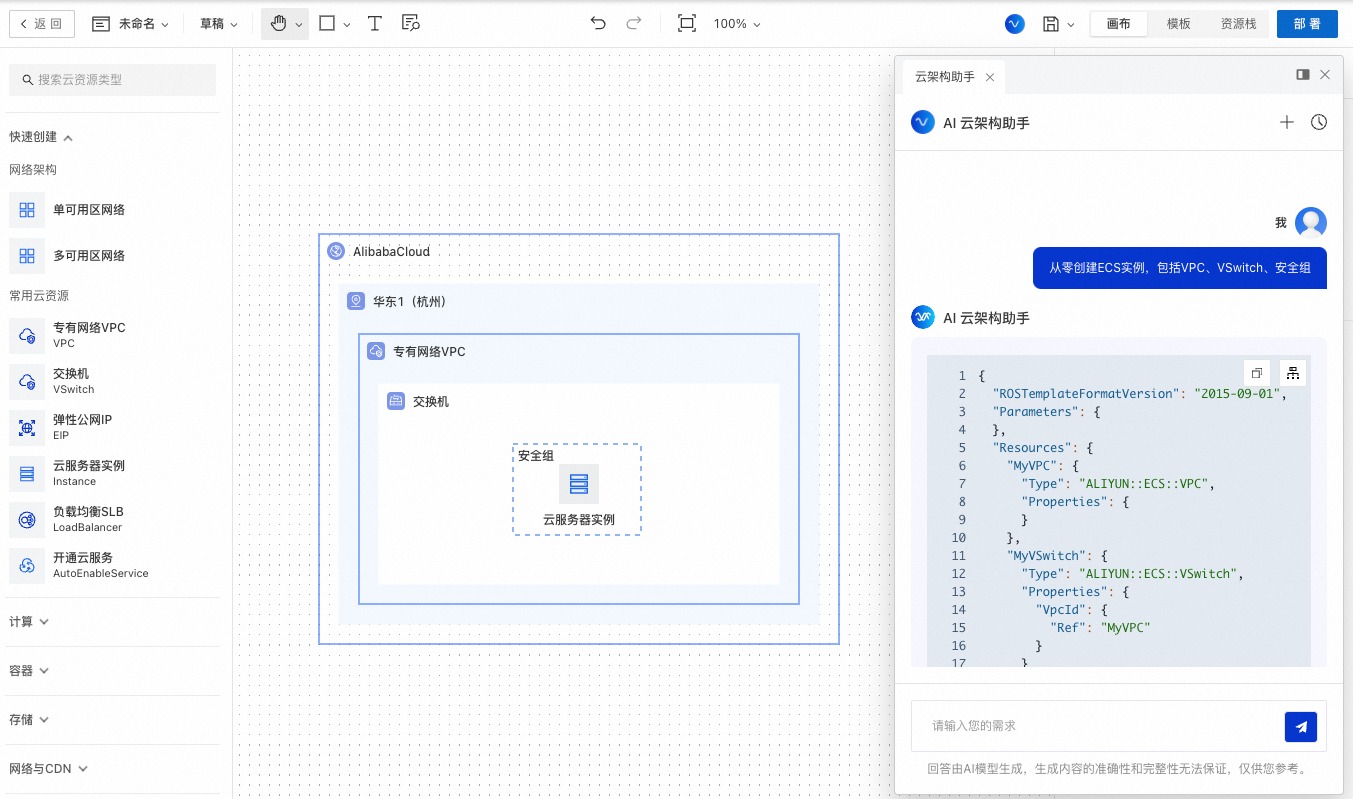Select the 负载均衡SLB LoadBalancer resource

tap(68, 520)
